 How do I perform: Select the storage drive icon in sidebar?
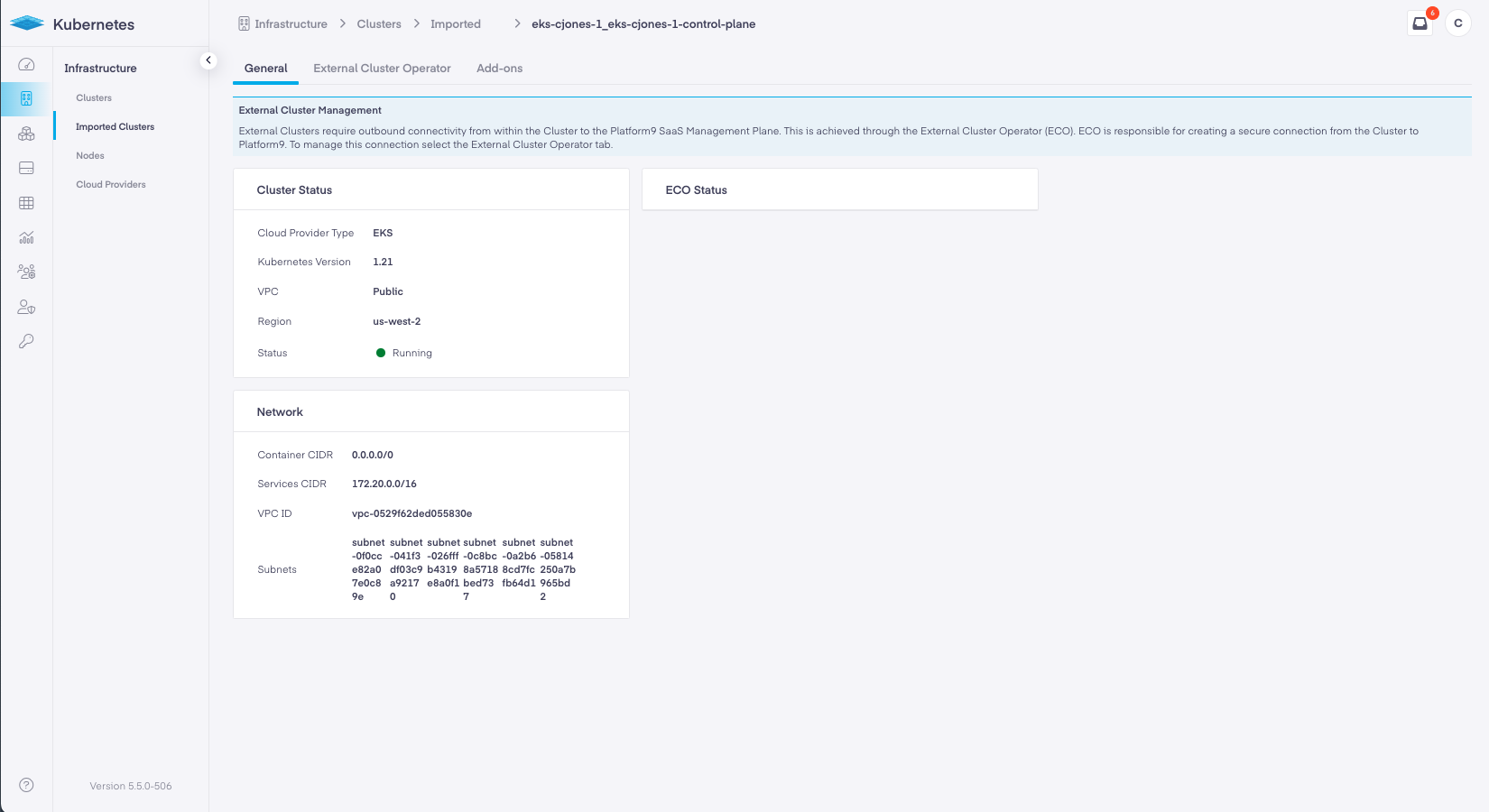pyautogui.click(x=26, y=168)
